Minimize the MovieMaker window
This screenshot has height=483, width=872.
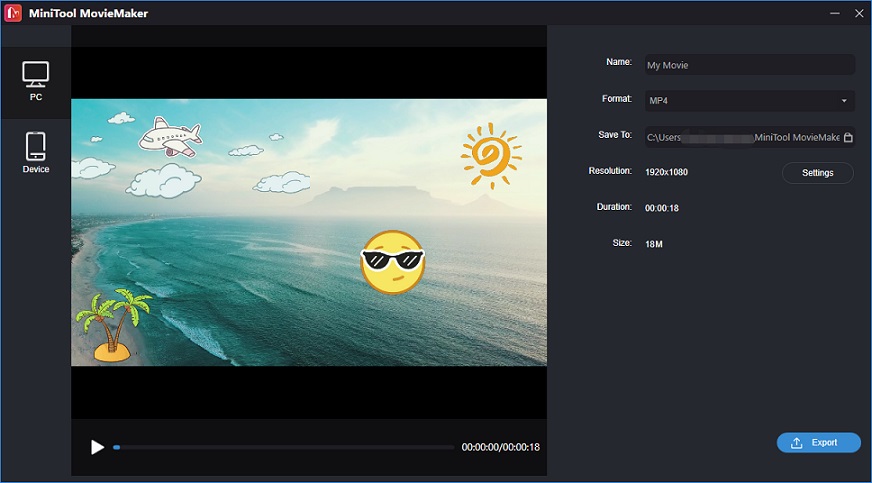(x=835, y=13)
